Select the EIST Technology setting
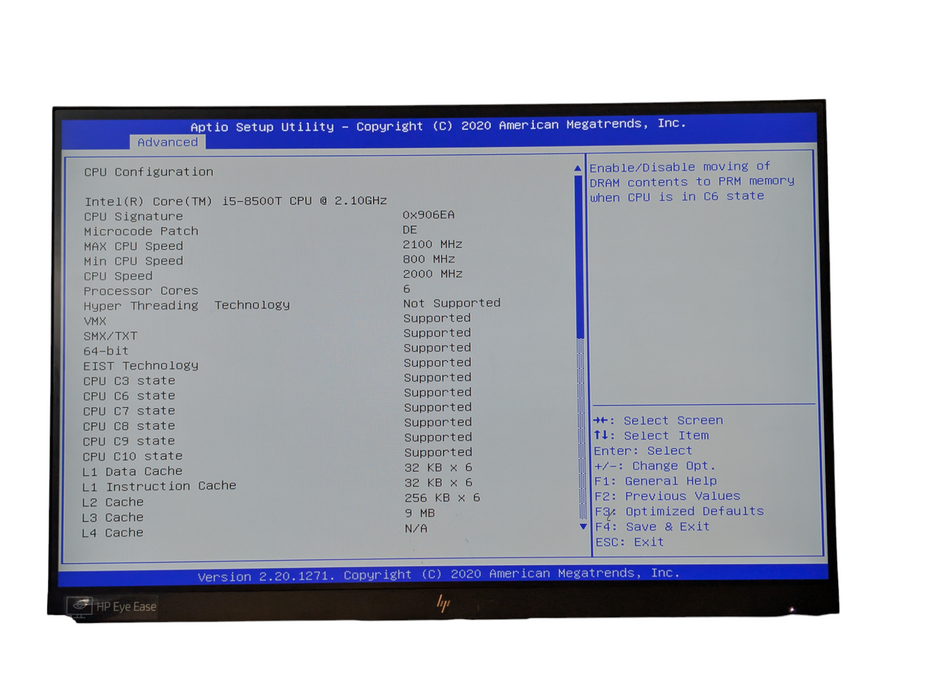This screenshot has width=930, height=700. tap(140, 365)
